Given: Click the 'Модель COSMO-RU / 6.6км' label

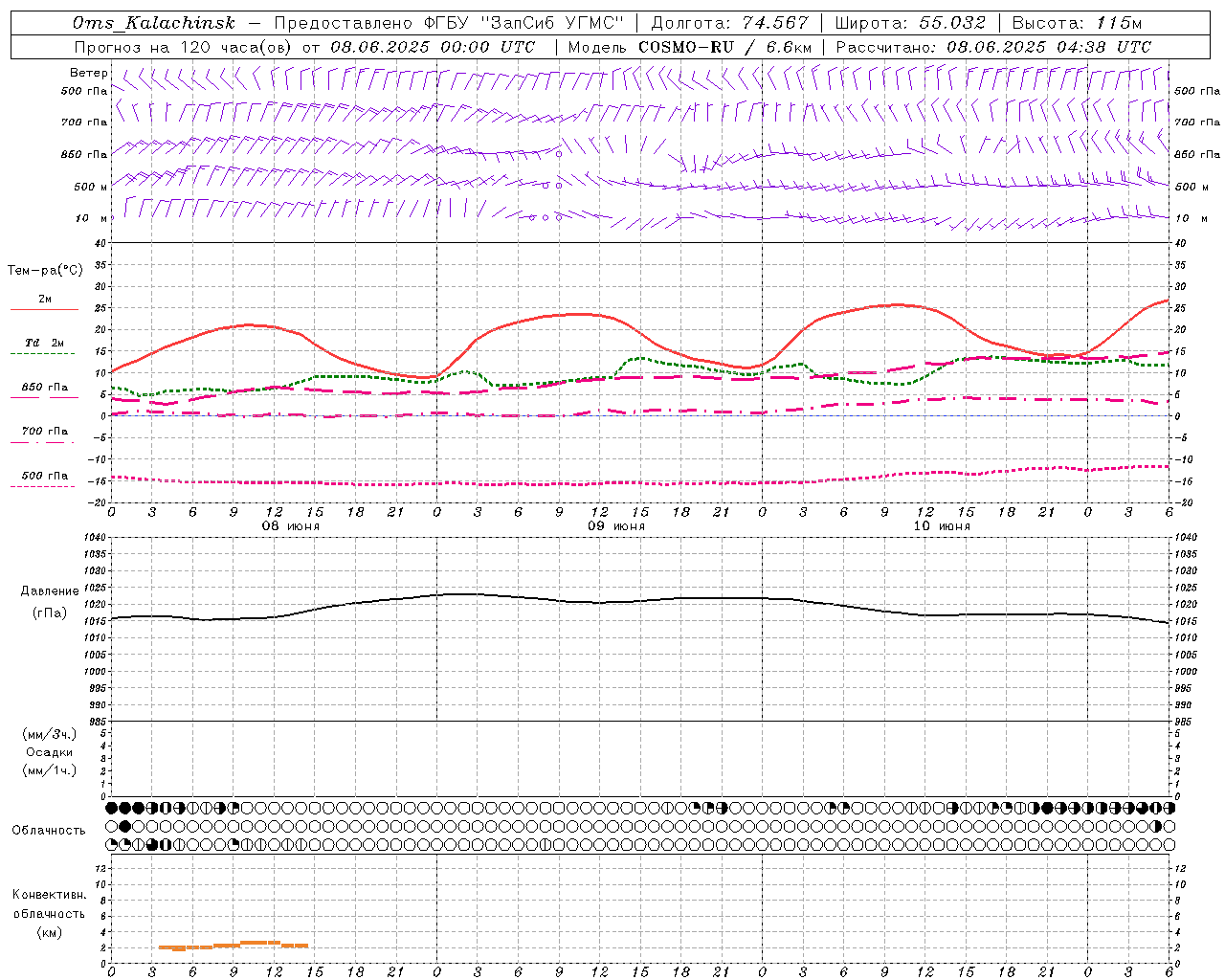Looking at the screenshot, I should (690, 47).
